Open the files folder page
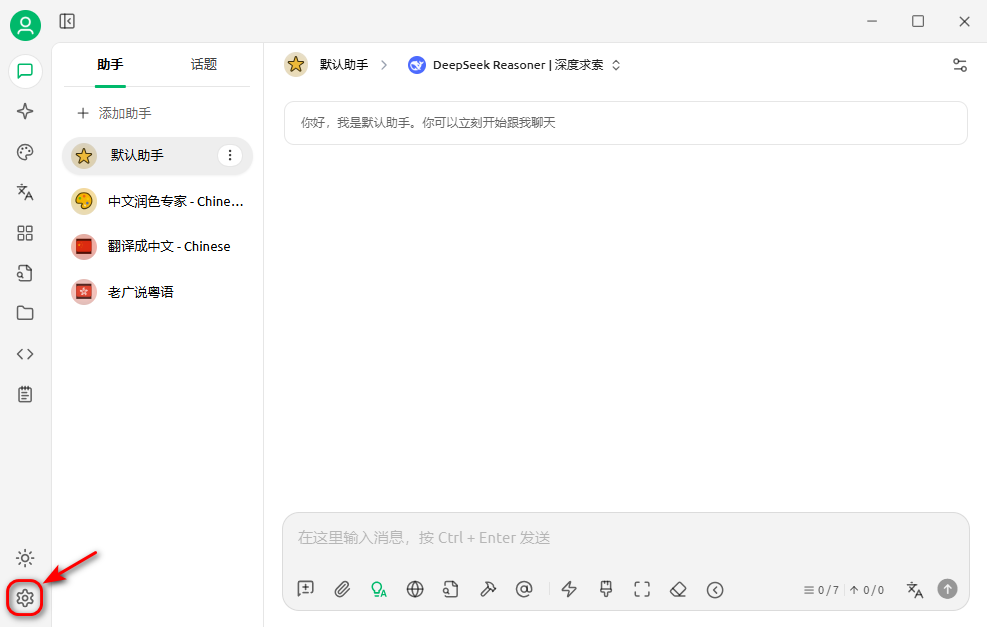987x627 pixels. pyautogui.click(x=25, y=313)
